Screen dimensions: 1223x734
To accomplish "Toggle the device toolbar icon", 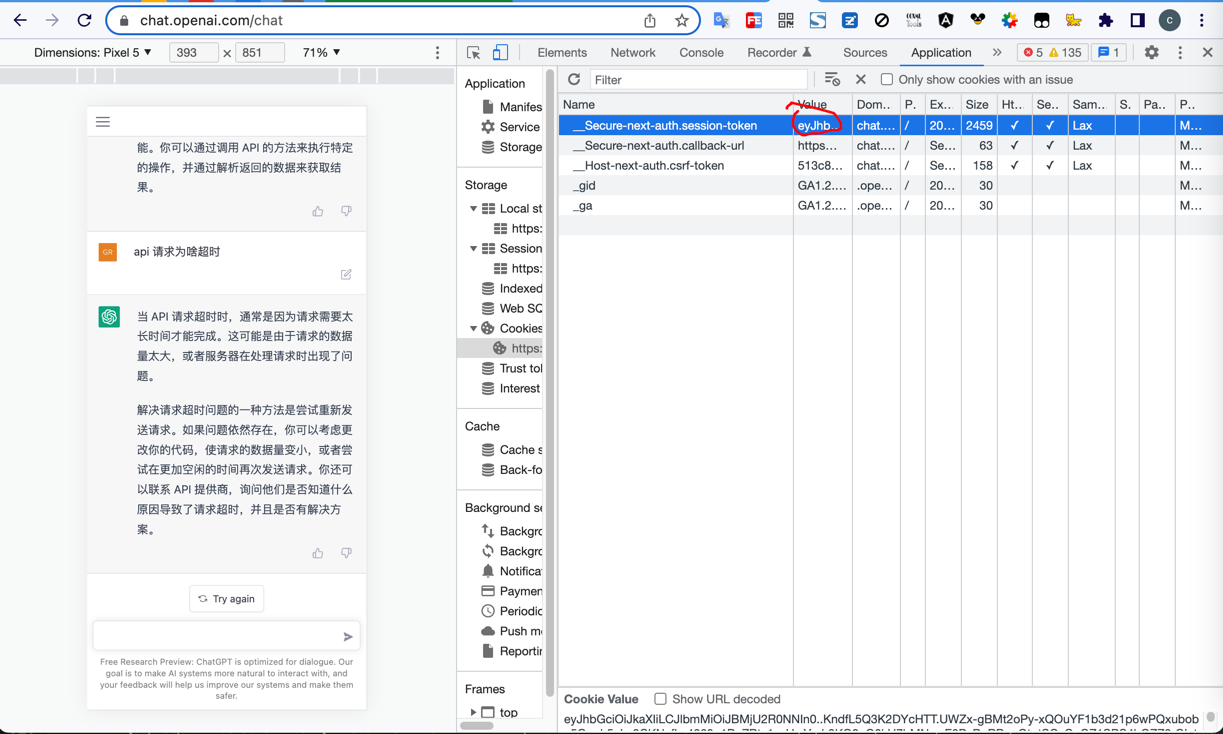I will tap(500, 52).
